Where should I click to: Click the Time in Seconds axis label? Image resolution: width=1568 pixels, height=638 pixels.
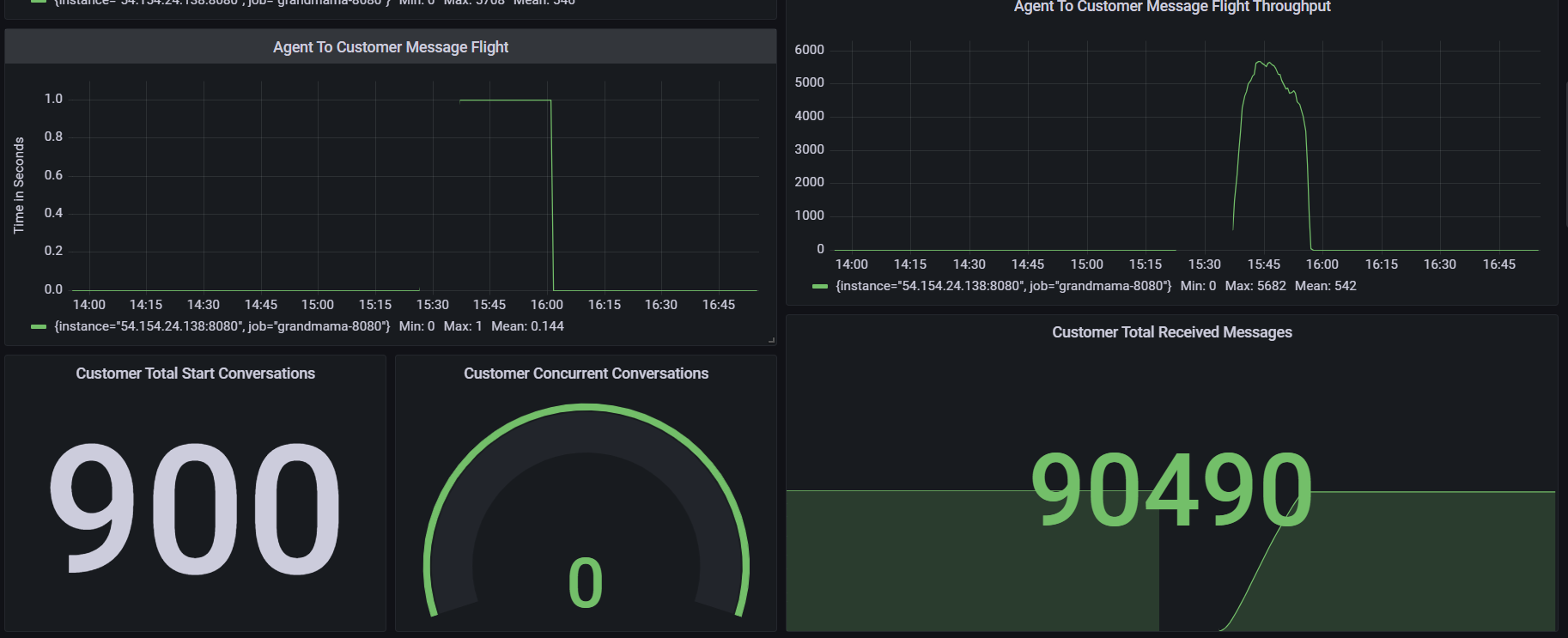19,185
